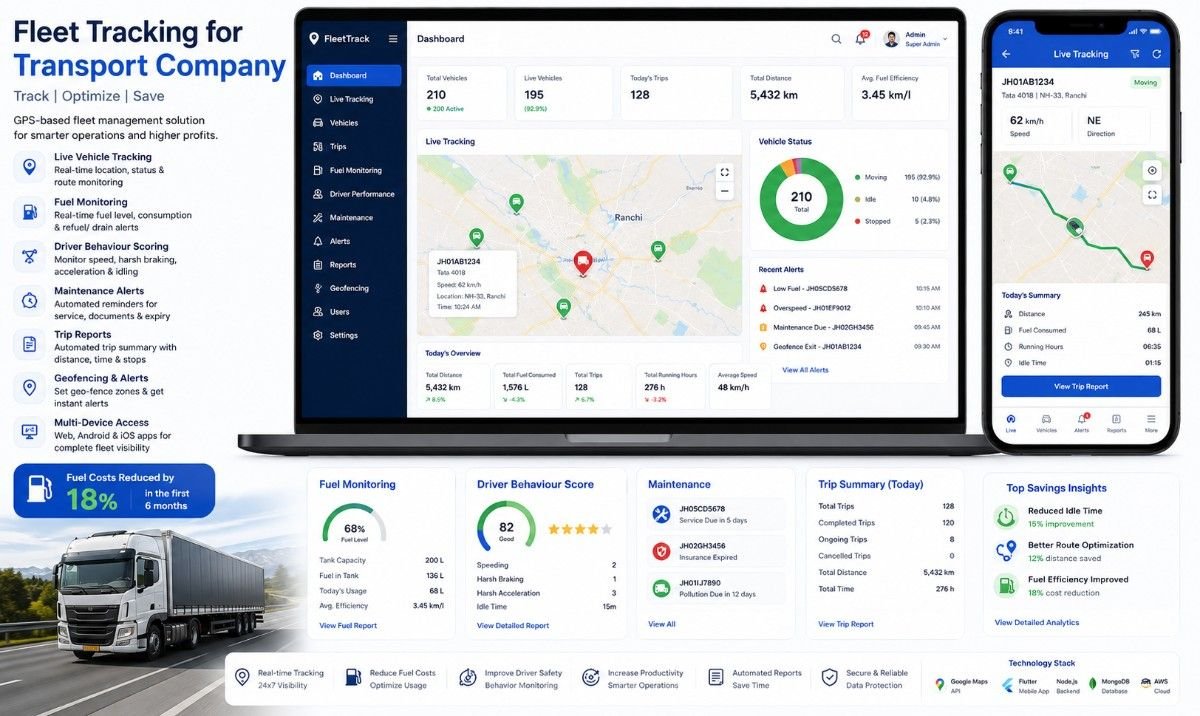Tap the Vehicles tab in phone bottom bar
This screenshot has height=716, width=1200.
[x=1046, y=423]
